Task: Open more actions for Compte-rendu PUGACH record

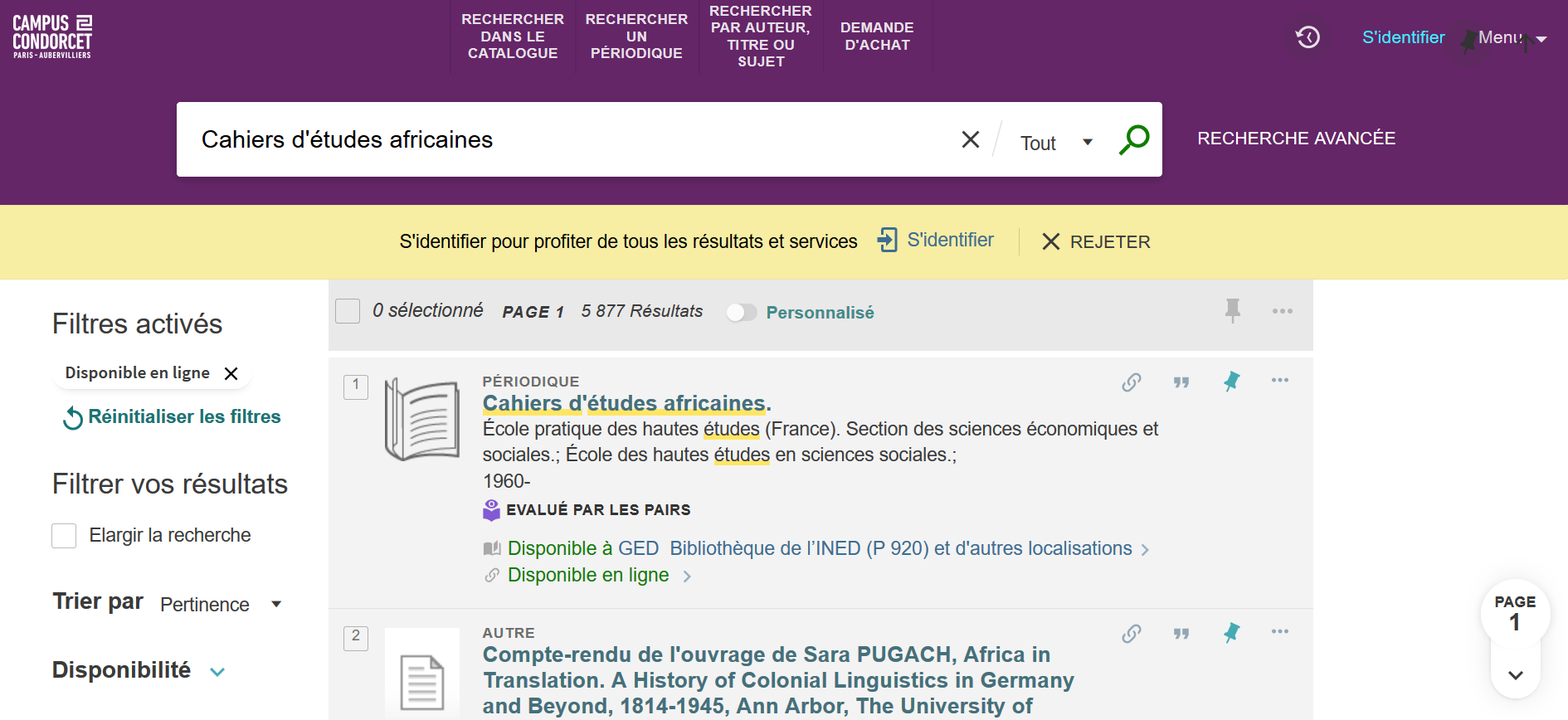Action: (1280, 632)
